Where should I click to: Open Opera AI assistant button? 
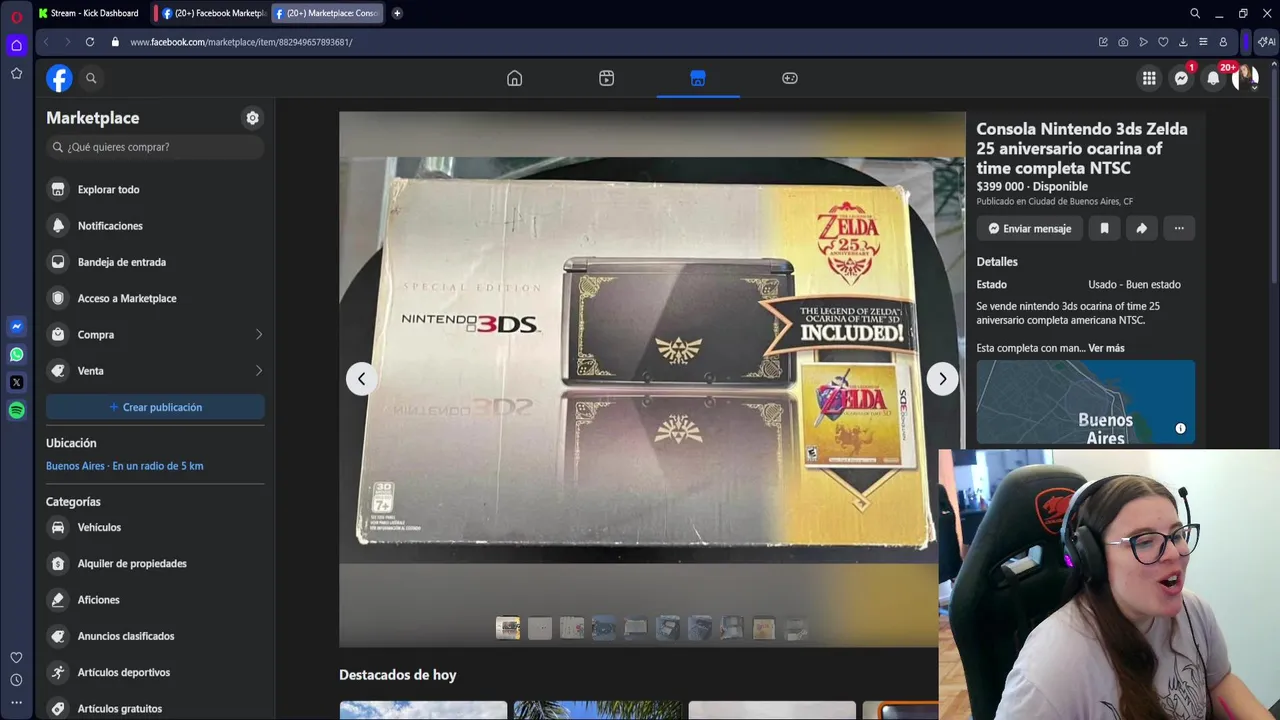click(1266, 42)
